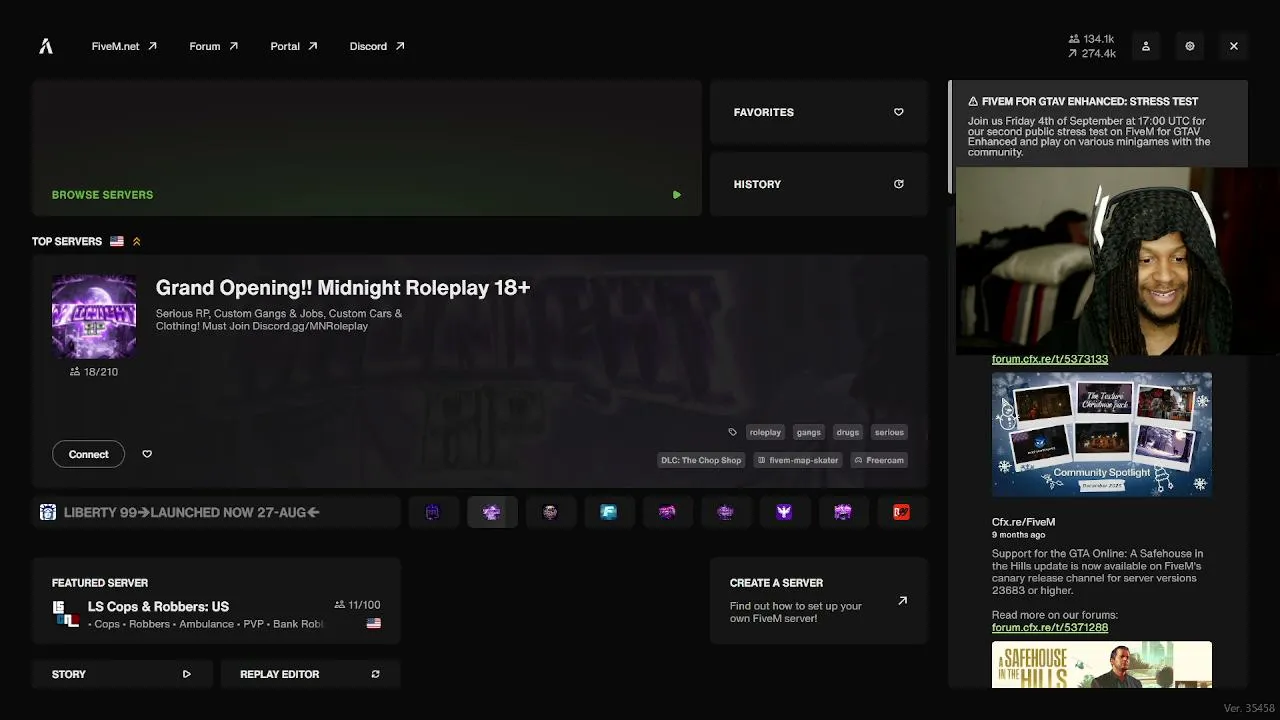Select the blue F server icon
The width and height of the screenshot is (1280, 720).
click(x=608, y=512)
